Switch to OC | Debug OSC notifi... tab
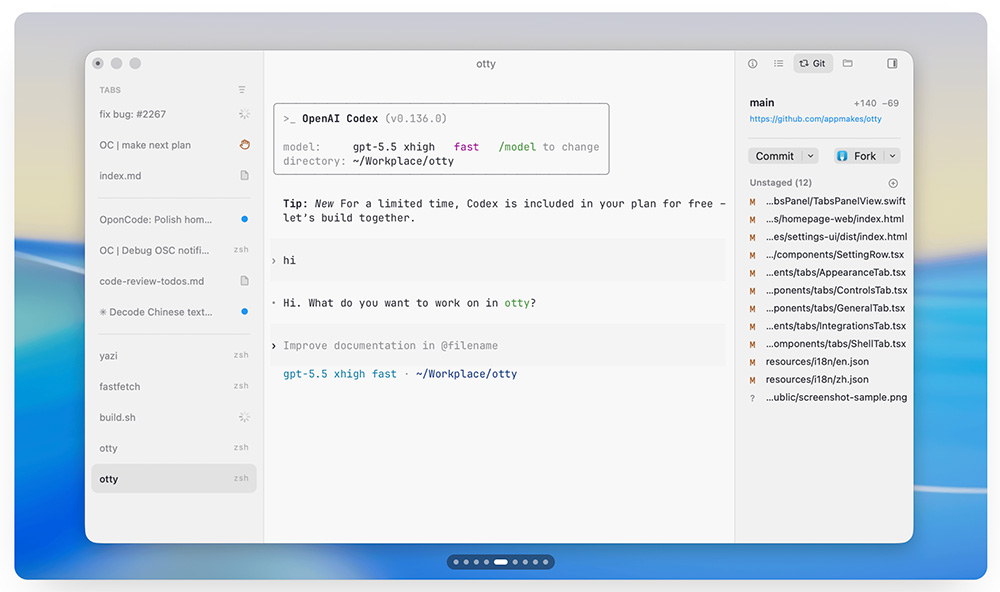The width and height of the screenshot is (1000, 592). pos(173,250)
